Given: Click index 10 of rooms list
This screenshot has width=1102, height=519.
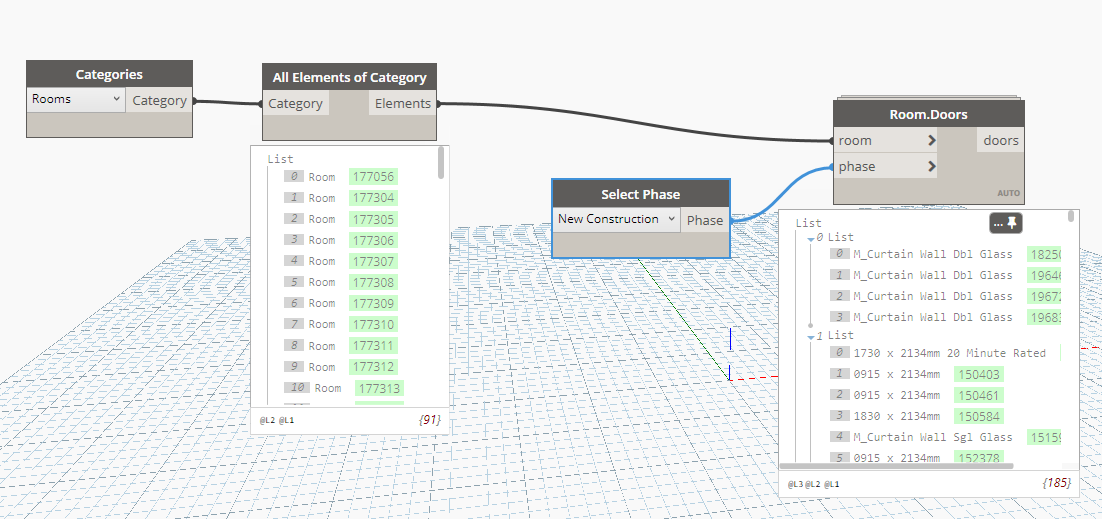Looking at the screenshot, I should coord(297,388).
